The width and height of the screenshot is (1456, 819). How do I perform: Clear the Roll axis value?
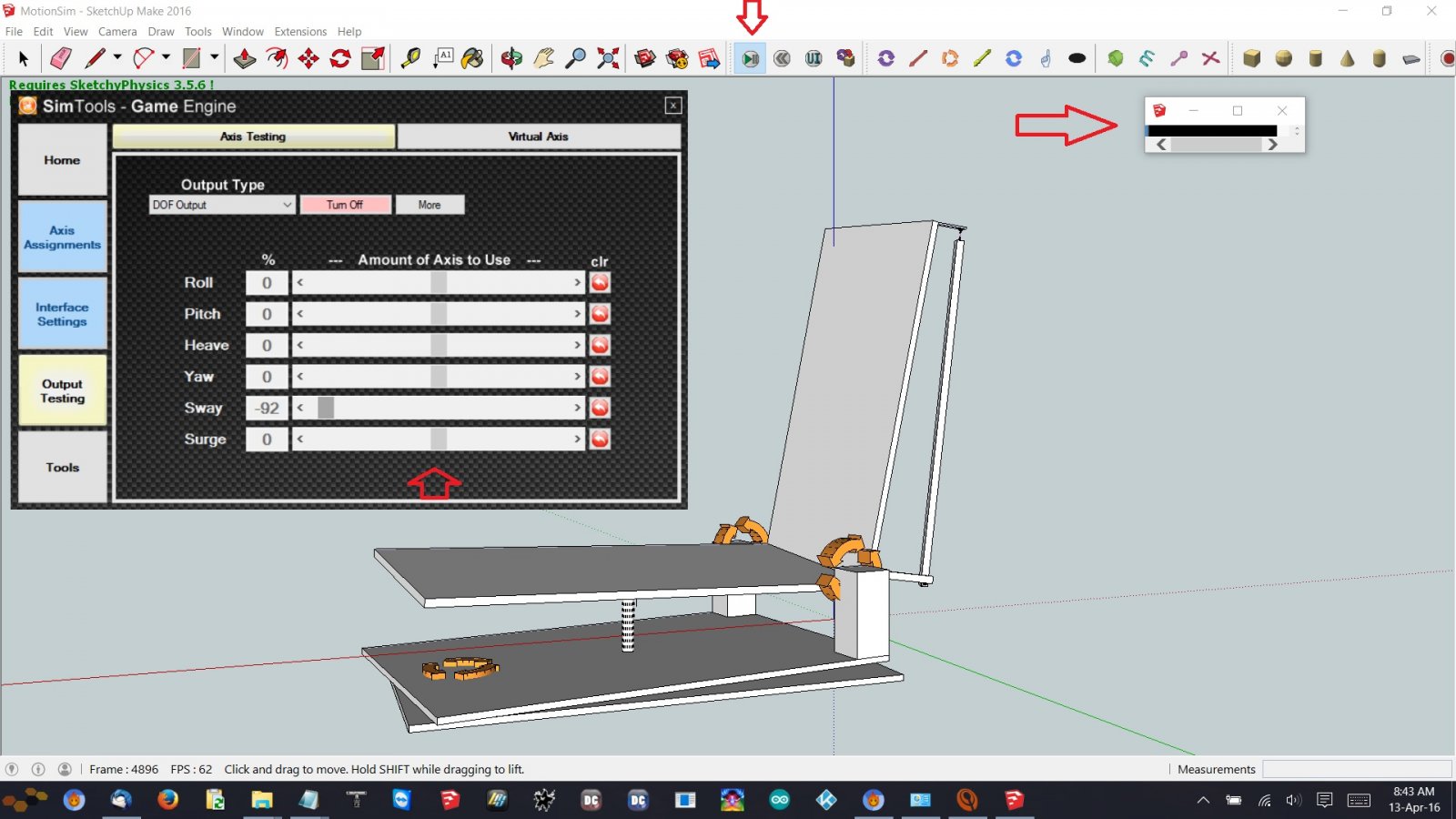coord(600,283)
